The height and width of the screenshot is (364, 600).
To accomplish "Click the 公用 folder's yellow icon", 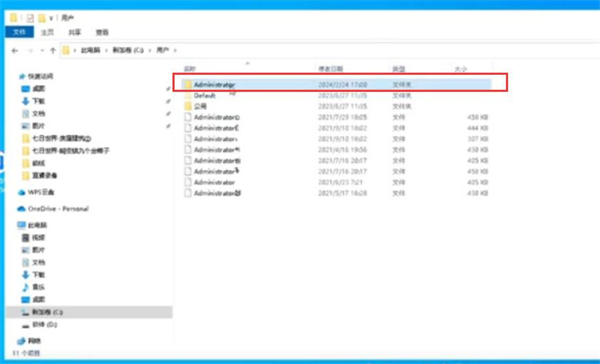I will pos(188,106).
